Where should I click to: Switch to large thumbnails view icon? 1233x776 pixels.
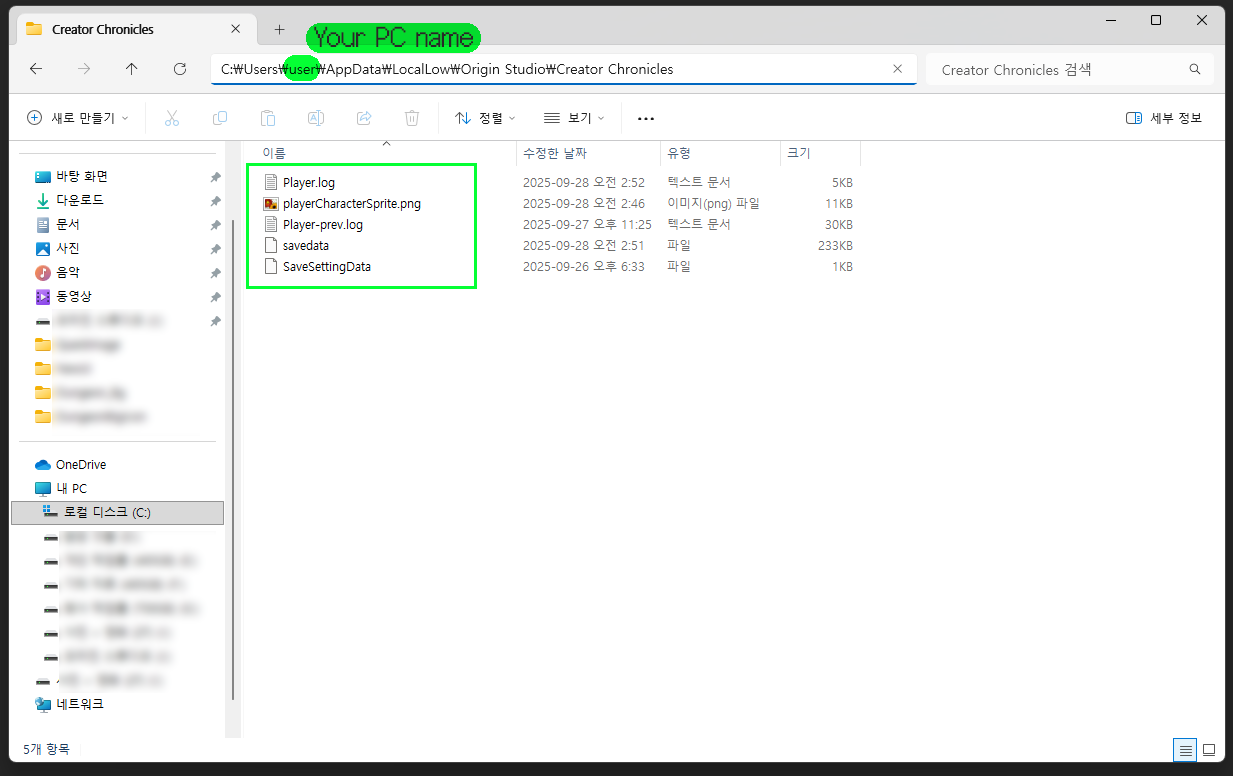click(x=1208, y=749)
